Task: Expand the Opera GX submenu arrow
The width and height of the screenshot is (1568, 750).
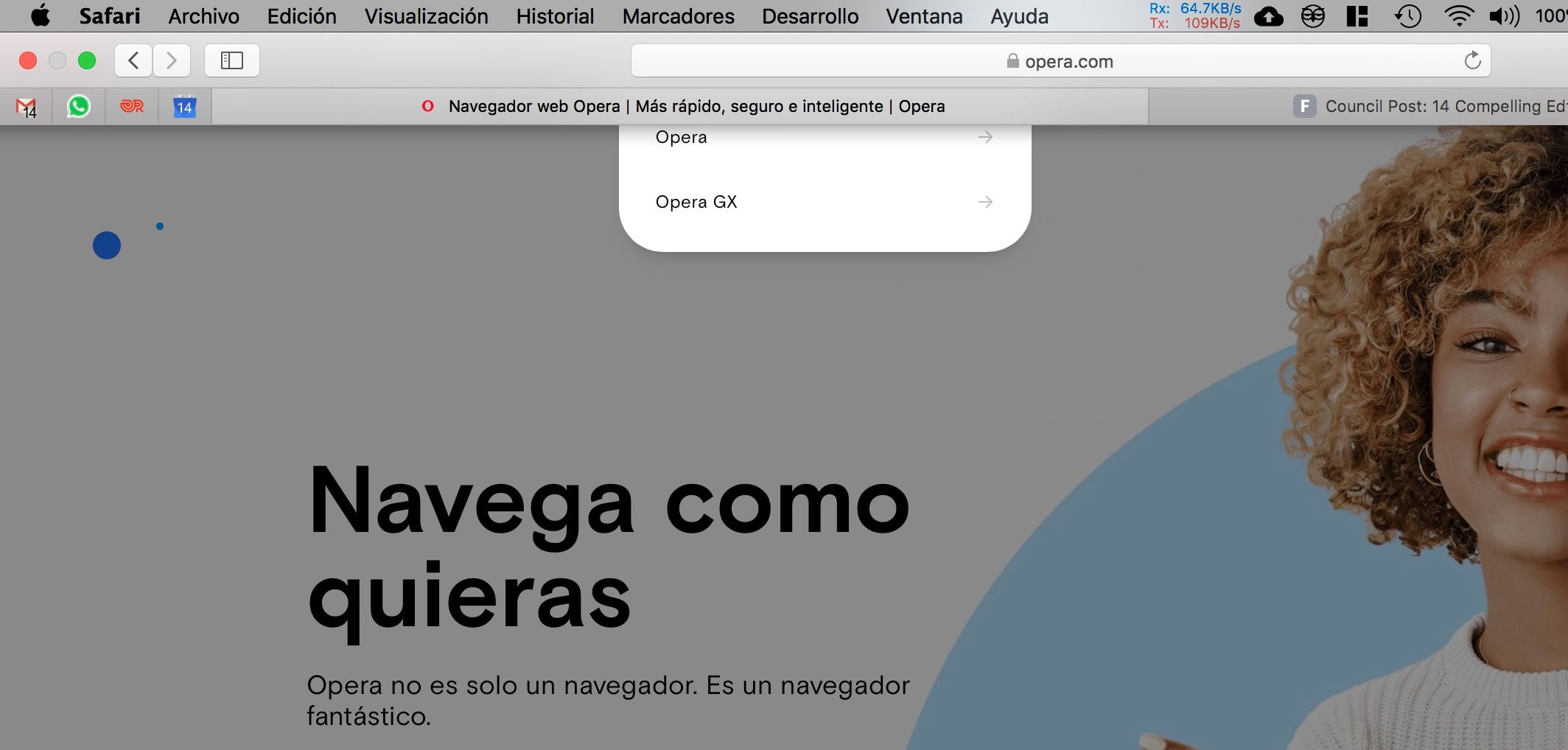Action: tap(986, 201)
